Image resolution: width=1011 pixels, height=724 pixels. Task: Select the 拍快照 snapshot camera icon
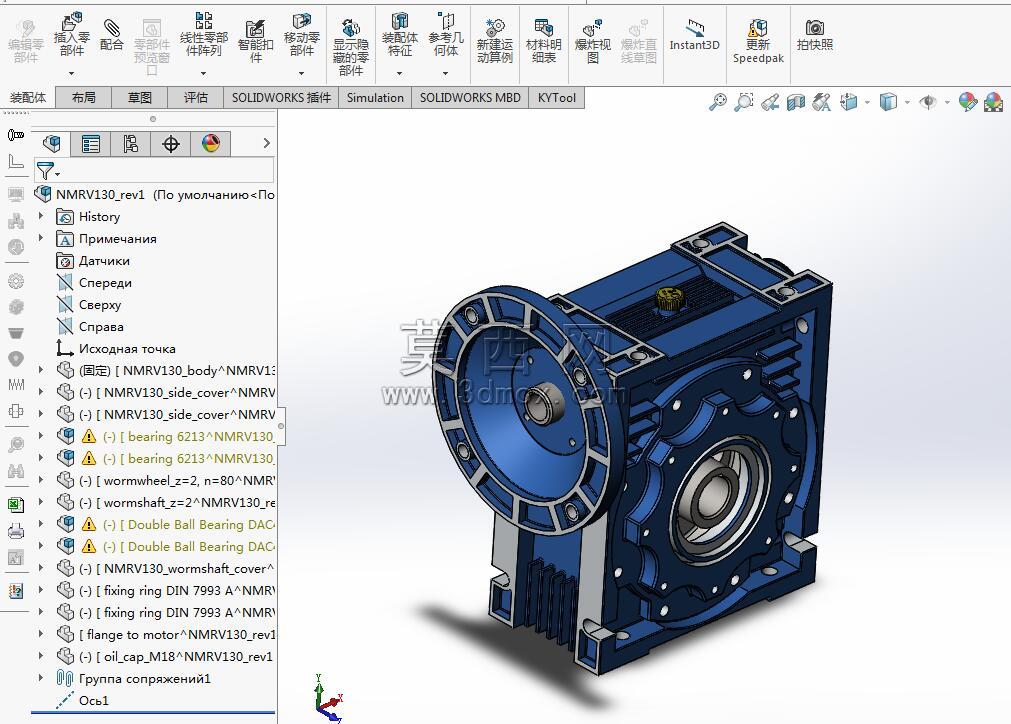814,35
